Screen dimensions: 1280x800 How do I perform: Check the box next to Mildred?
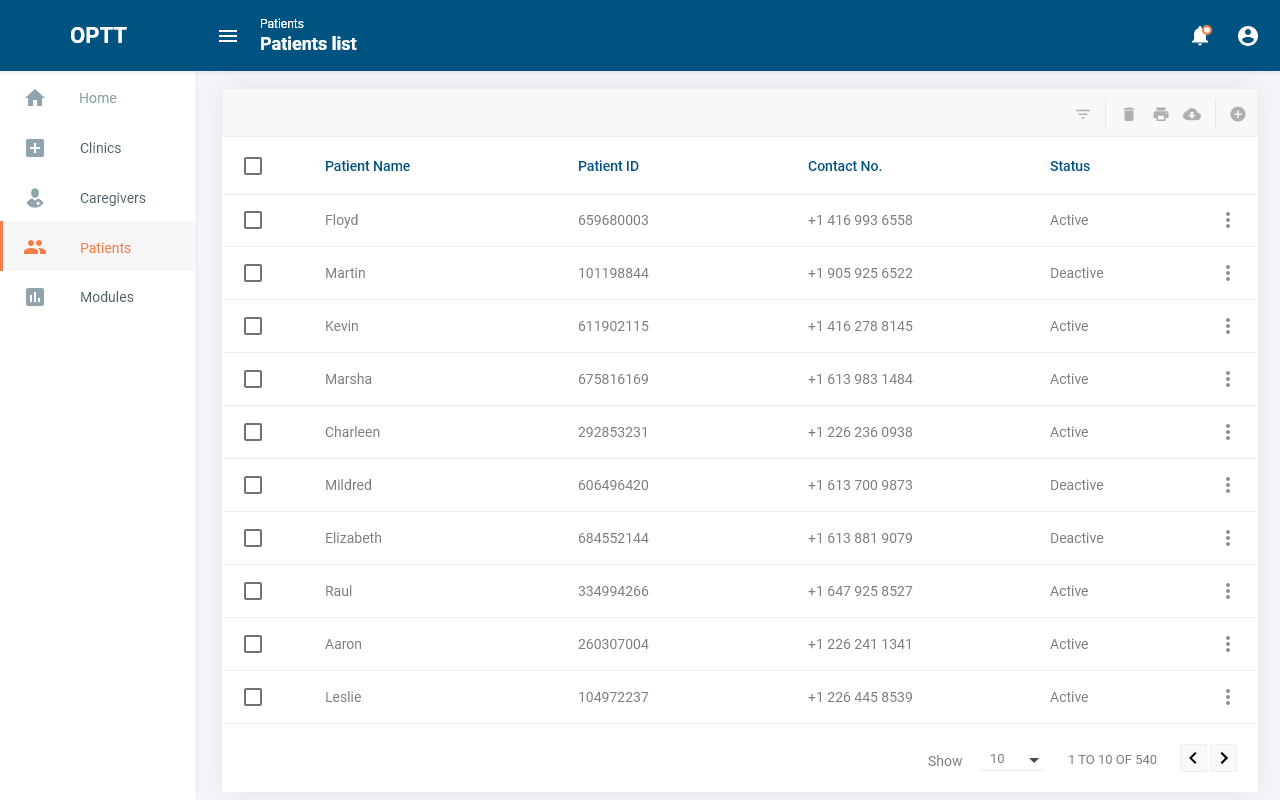(253, 485)
